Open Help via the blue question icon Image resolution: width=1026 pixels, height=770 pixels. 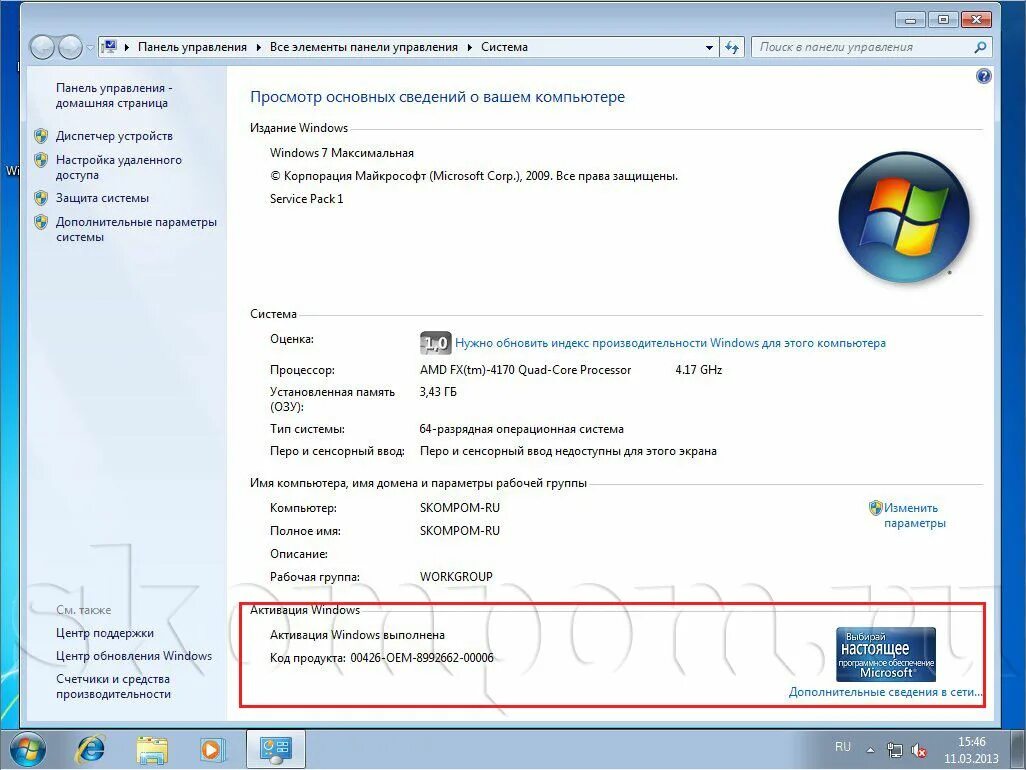point(983,77)
